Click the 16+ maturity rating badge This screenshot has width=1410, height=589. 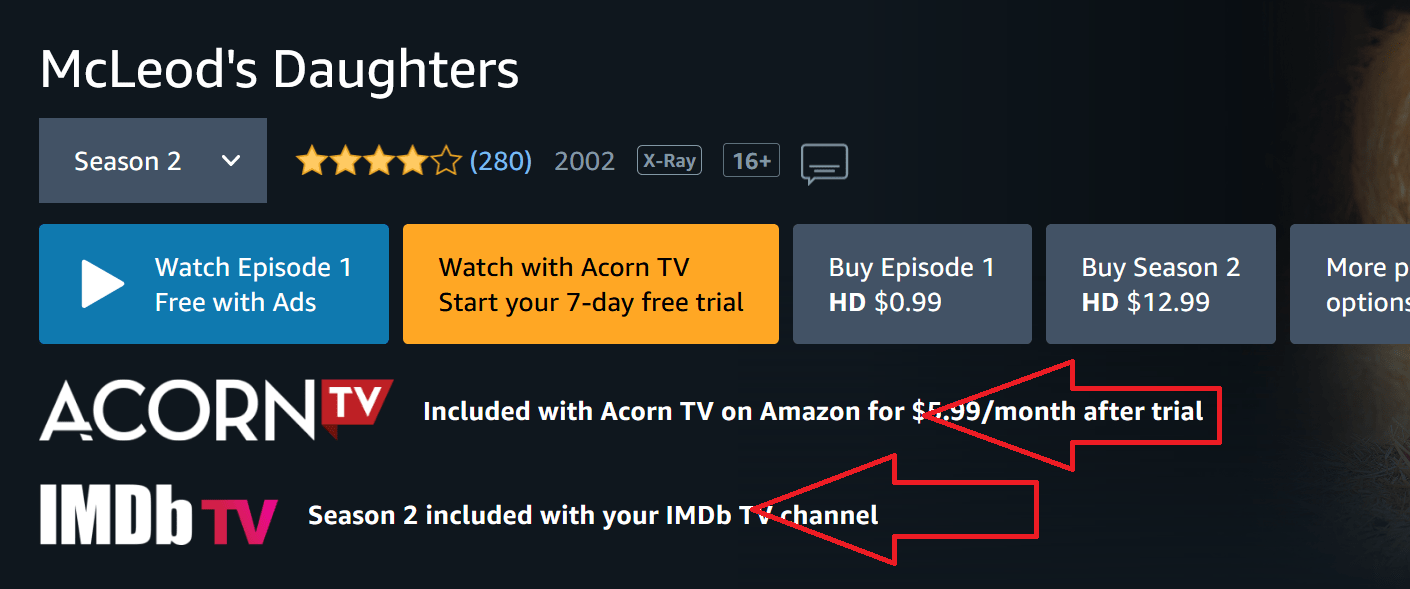(x=751, y=160)
